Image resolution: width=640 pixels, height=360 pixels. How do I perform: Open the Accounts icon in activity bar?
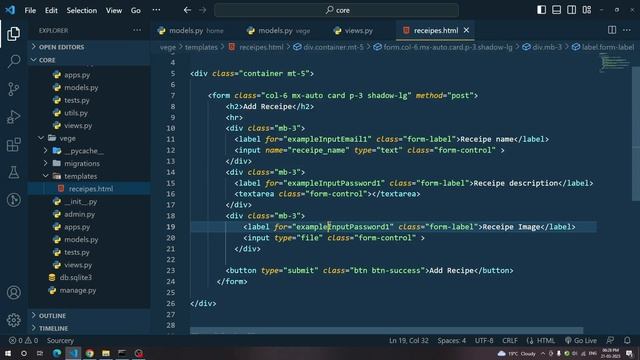click(13, 292)
